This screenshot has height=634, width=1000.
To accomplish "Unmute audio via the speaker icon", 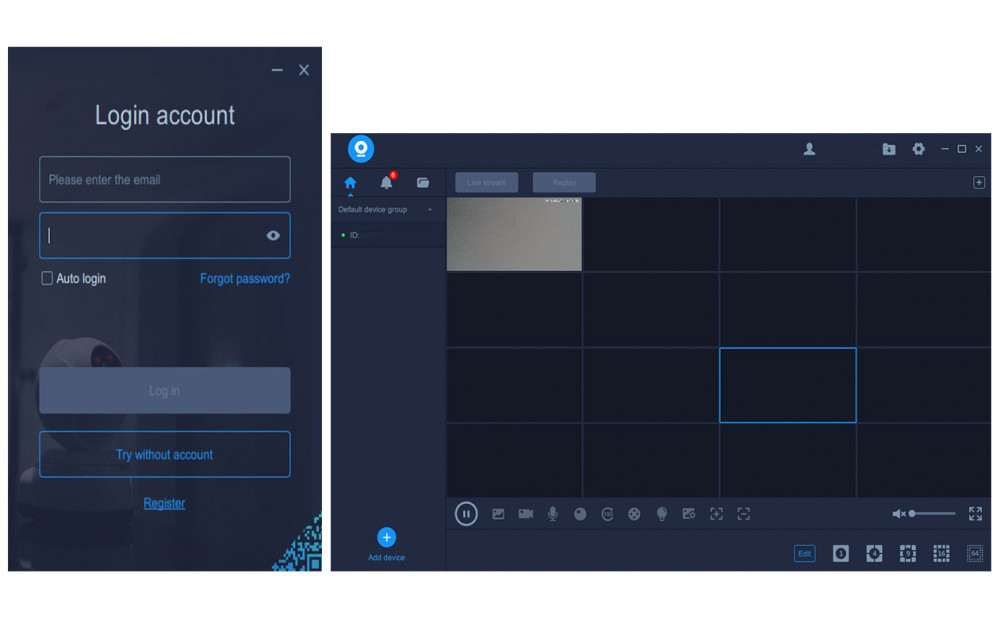I will coord(898,514).
